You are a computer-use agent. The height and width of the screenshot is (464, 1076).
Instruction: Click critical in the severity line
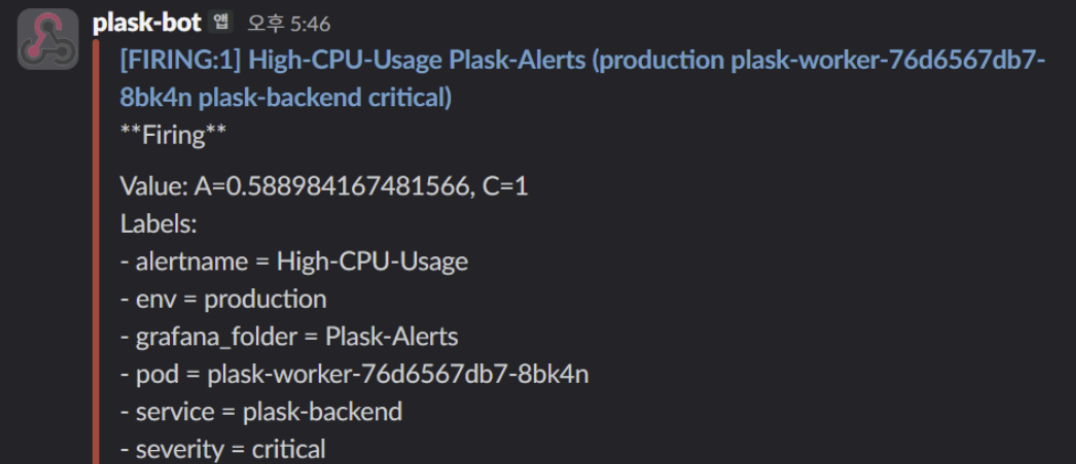click(289, 449)
